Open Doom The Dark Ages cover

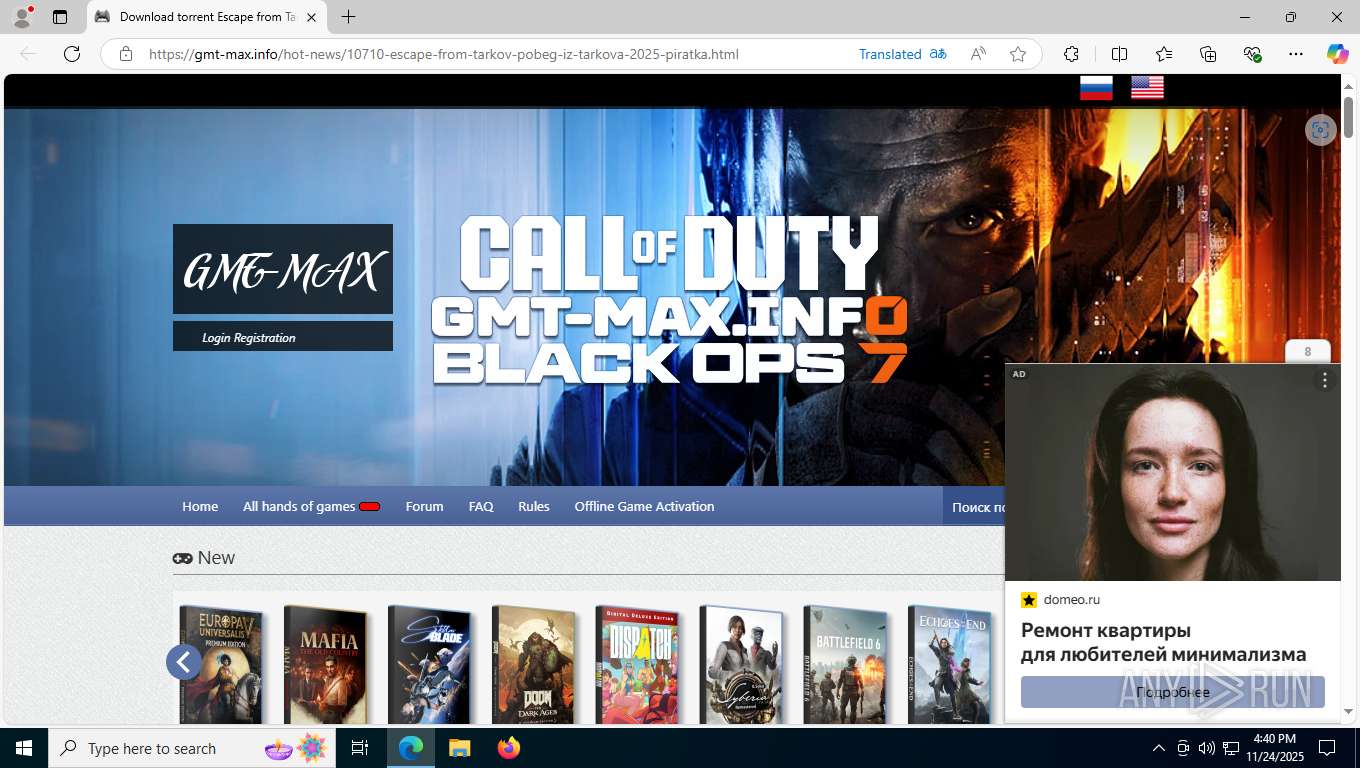[533, 665]
